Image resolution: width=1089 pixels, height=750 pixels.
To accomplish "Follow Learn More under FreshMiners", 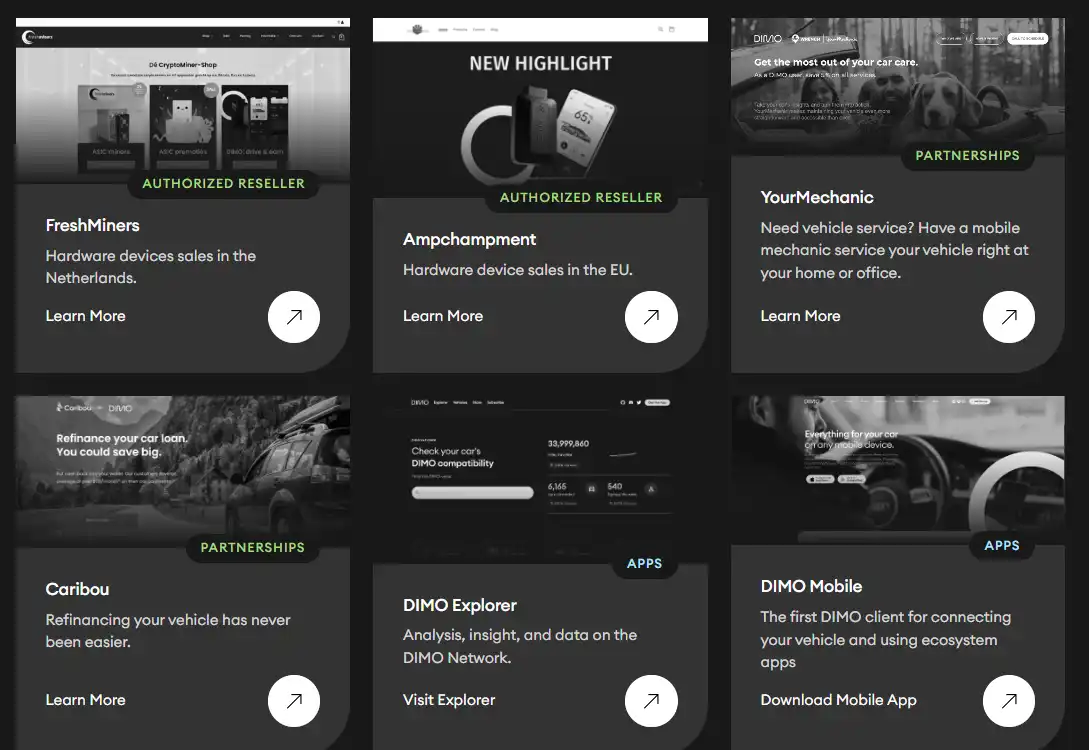I will (x=85, y=316).
